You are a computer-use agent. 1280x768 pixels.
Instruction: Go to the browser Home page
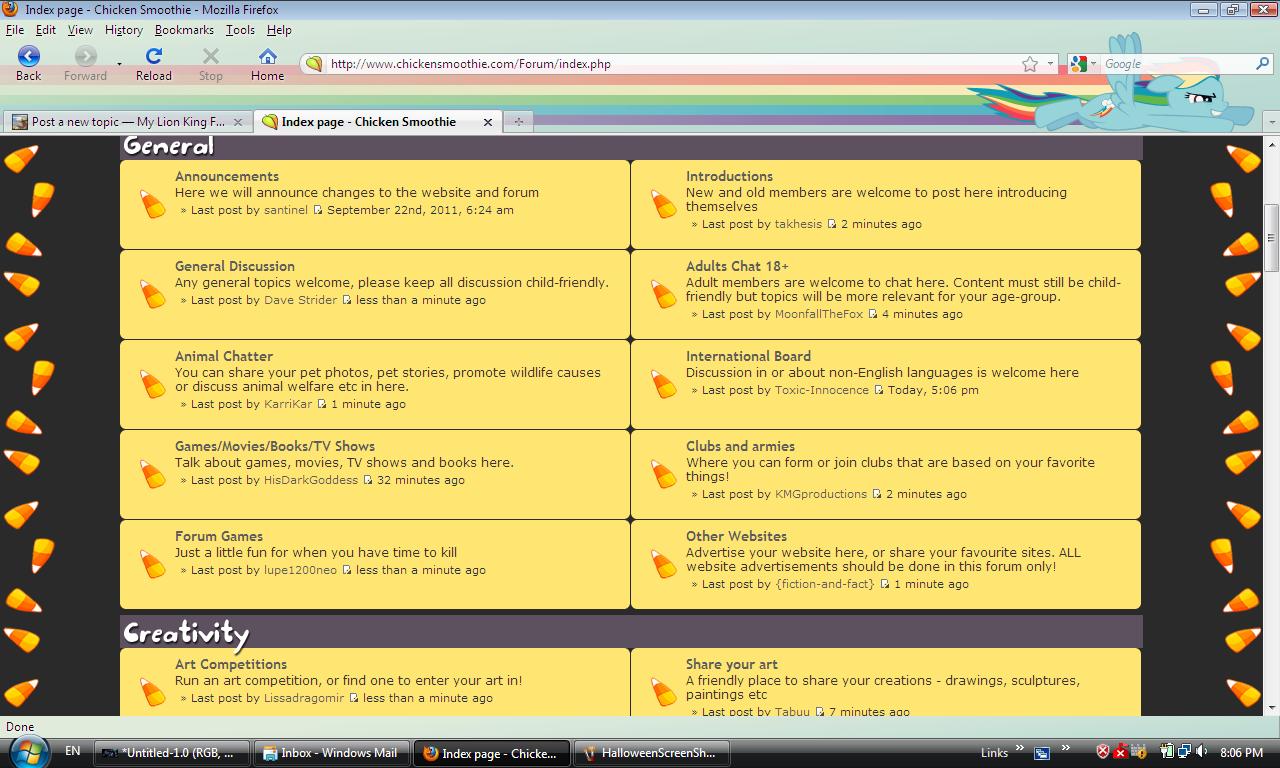click(x=267, y=57)
